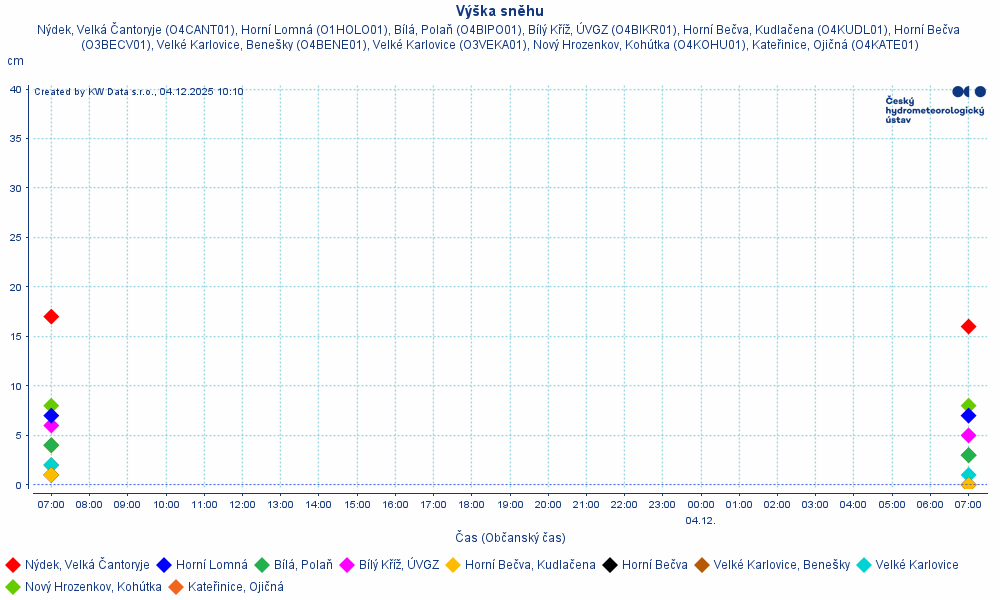Click the Výška sněhu chart title
The image size is (1000, 600).
pyautogui.click(x=500, y=11)
